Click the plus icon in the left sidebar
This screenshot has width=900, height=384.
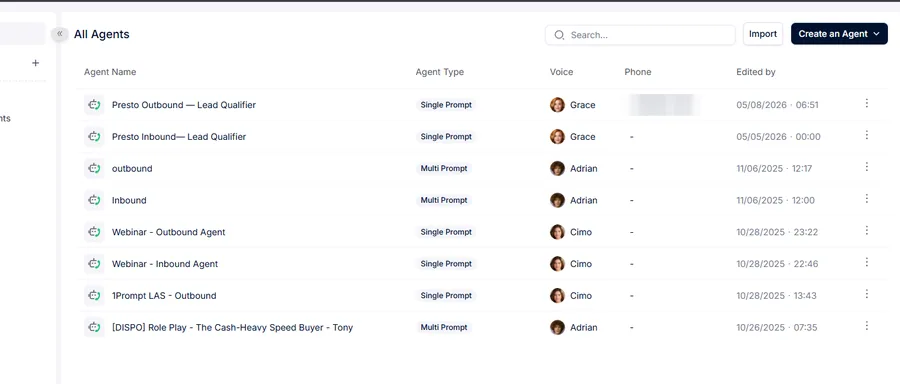tap(36, 63)
